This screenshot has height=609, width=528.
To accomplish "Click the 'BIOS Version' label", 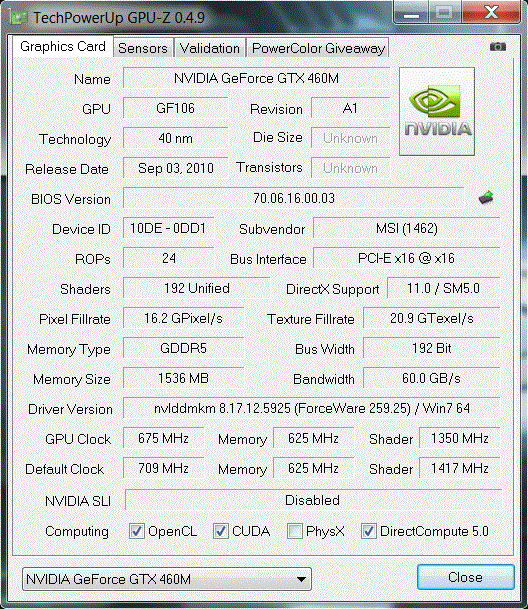I will [71, 199].
